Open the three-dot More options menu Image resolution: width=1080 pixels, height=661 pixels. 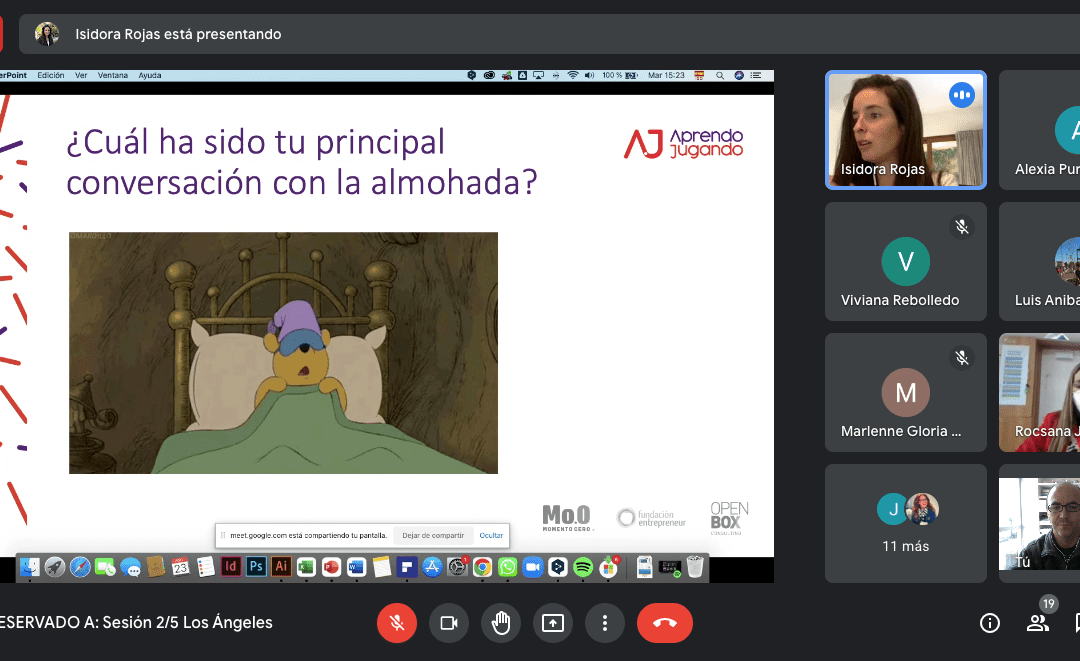coord(605,623)
